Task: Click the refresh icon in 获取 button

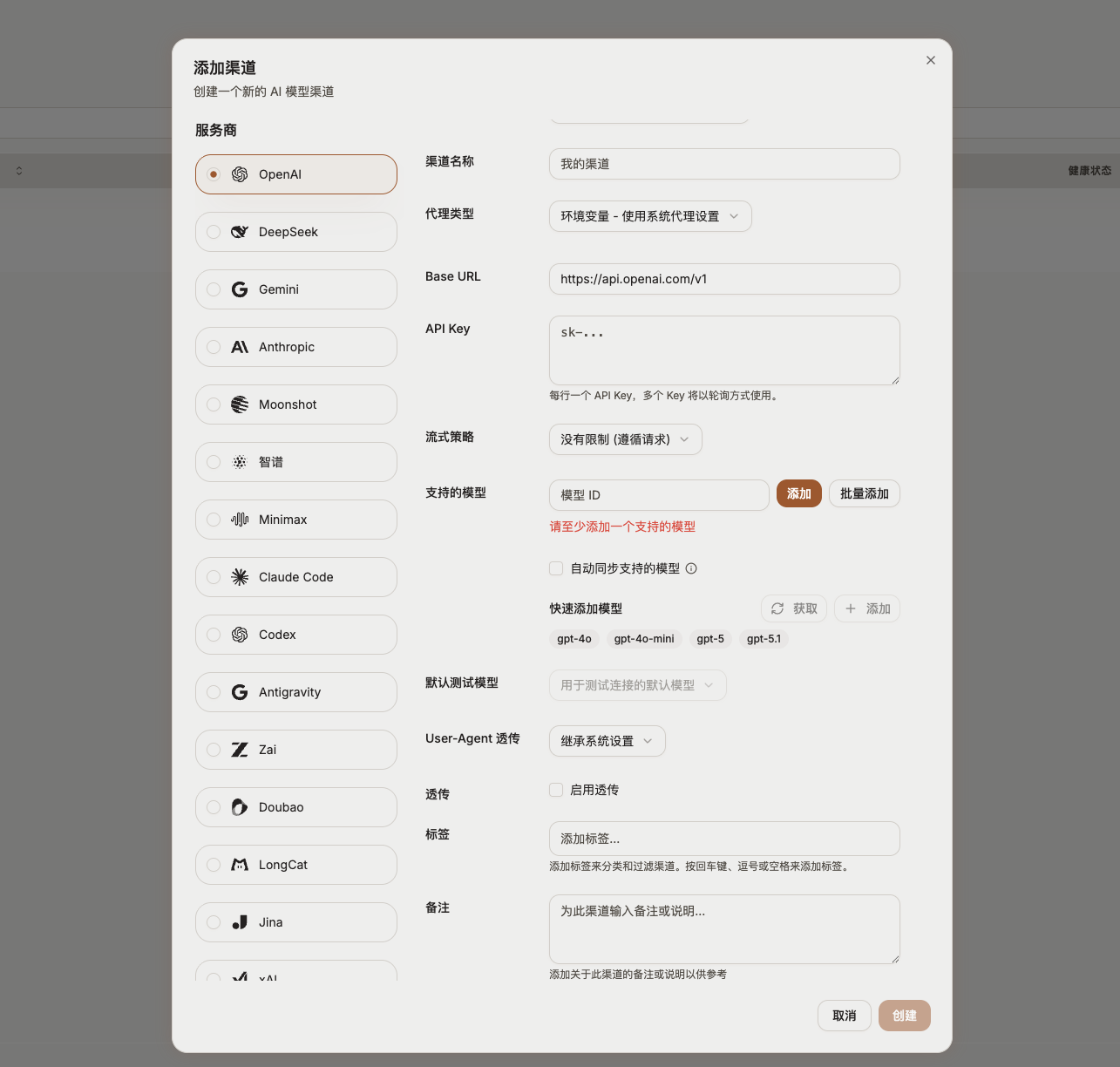Action: (x=777, y=608)
